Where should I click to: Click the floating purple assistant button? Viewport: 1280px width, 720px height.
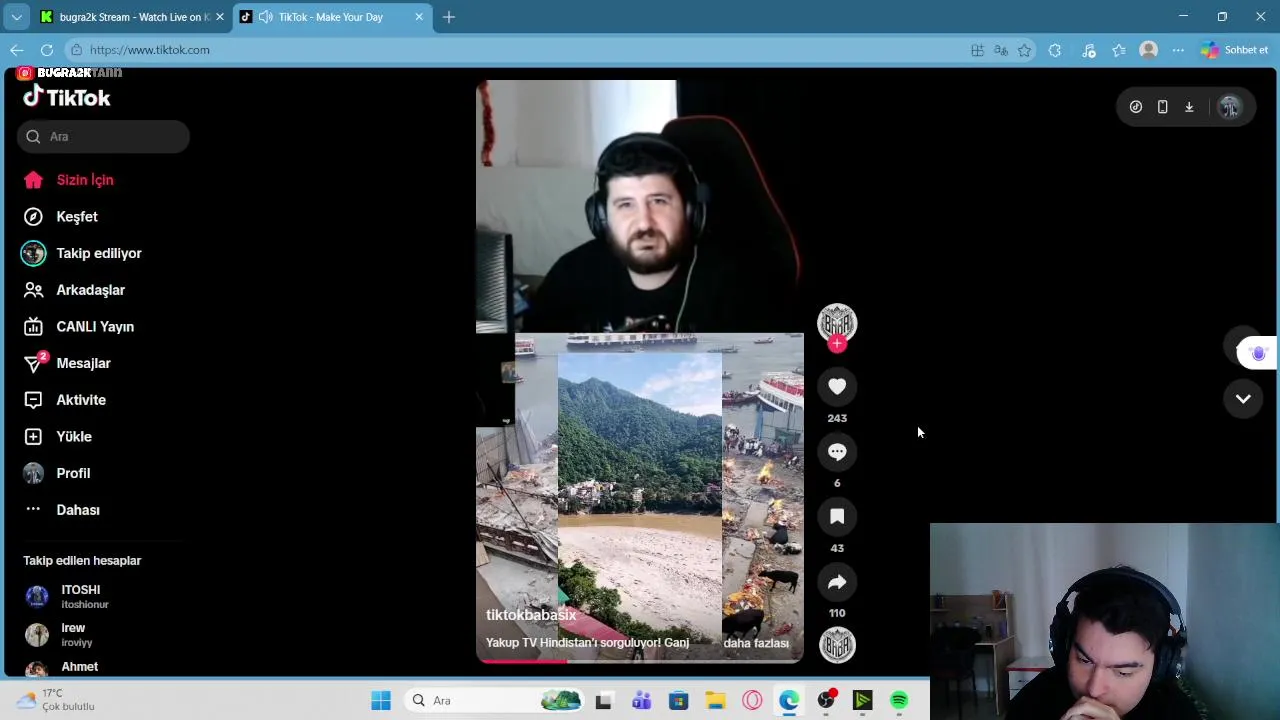click(x=1258, y=353)
